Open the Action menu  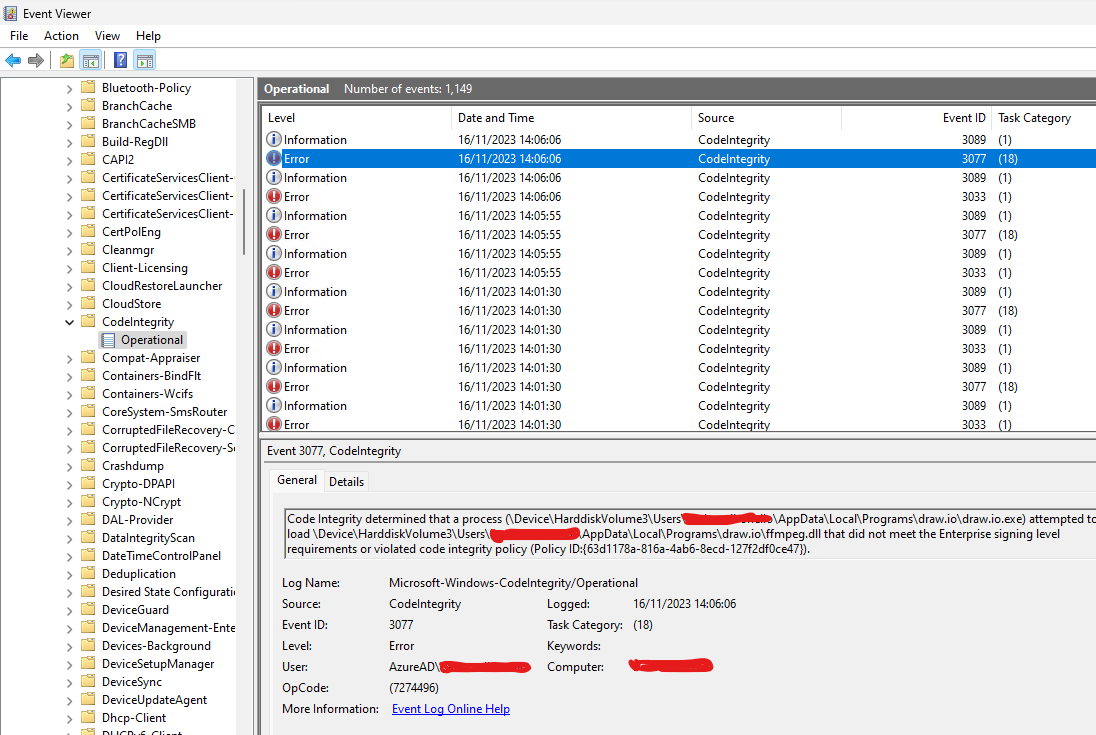click(x=61, y=36)
